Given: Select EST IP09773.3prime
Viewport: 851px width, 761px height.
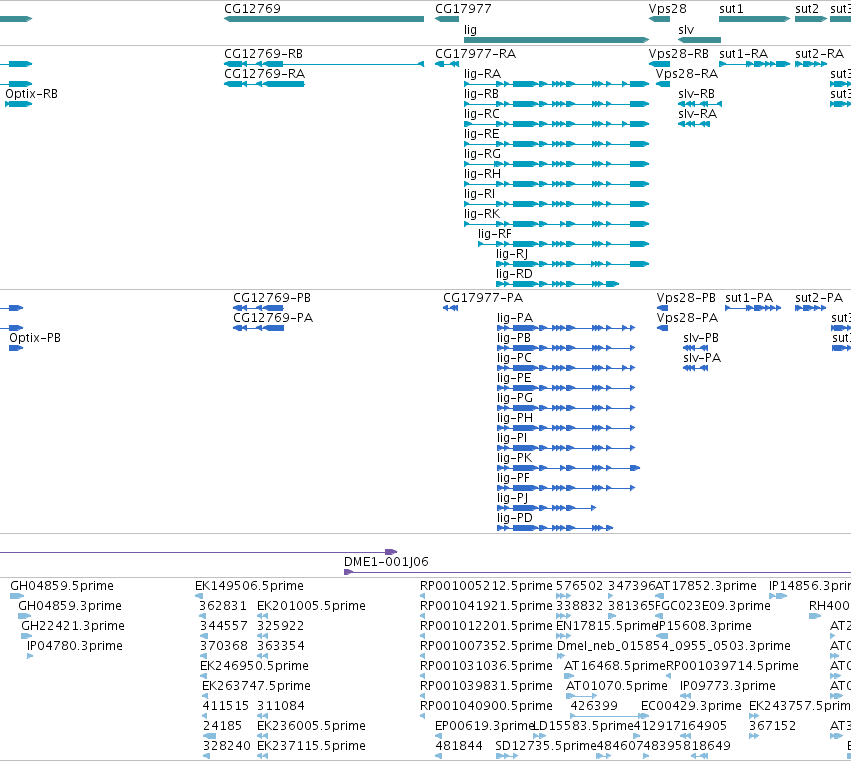Looking at the screenshot, I should click(685, 696).
